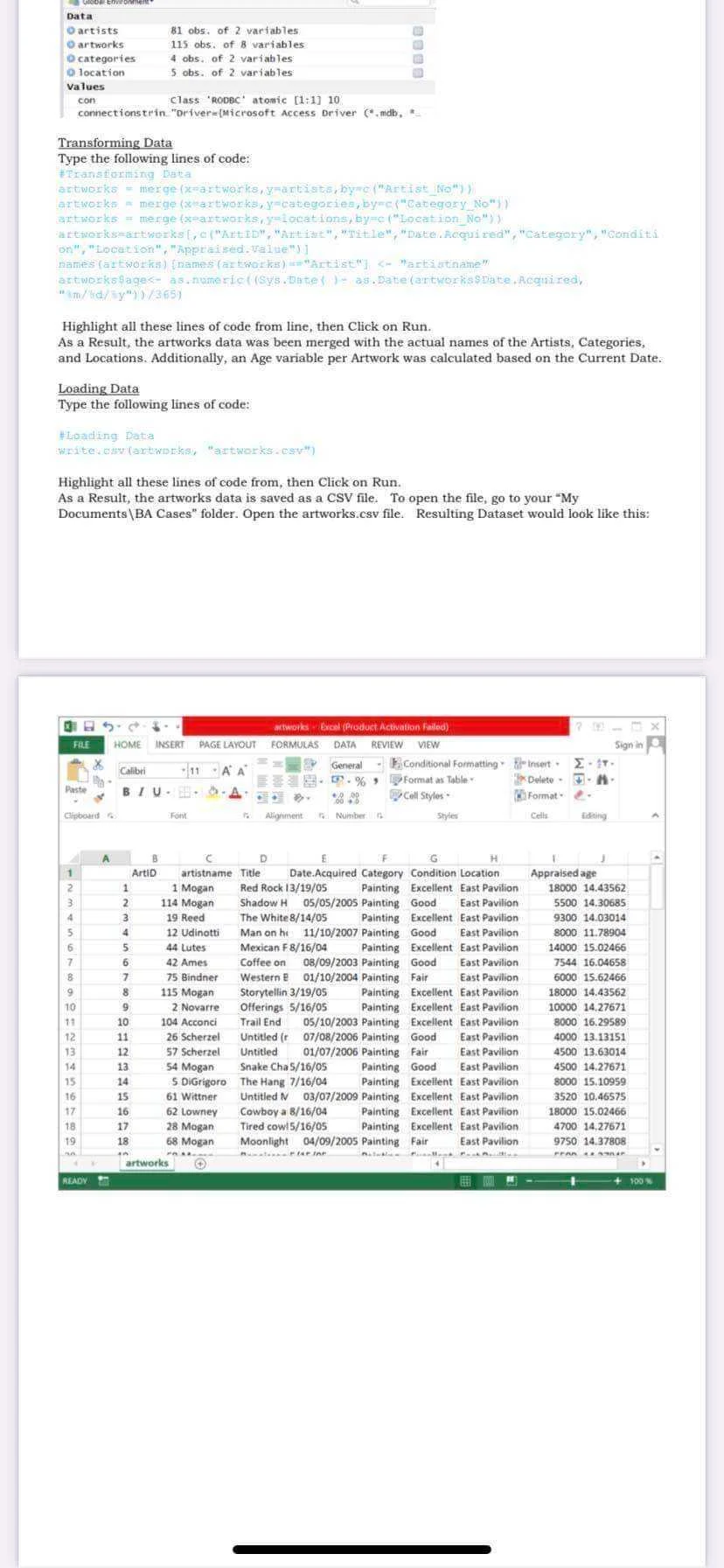Expand the location object in Environment
The image size is (724, 1568).
(x=71, y=73)
